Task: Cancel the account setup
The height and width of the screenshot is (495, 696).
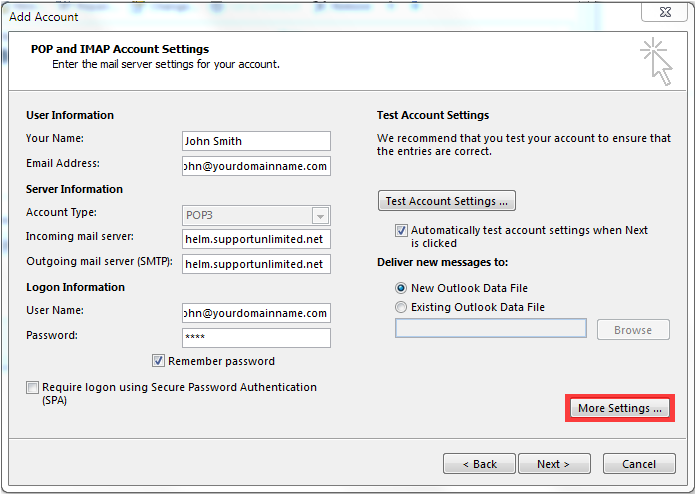Action: click(x=639, y=464)
